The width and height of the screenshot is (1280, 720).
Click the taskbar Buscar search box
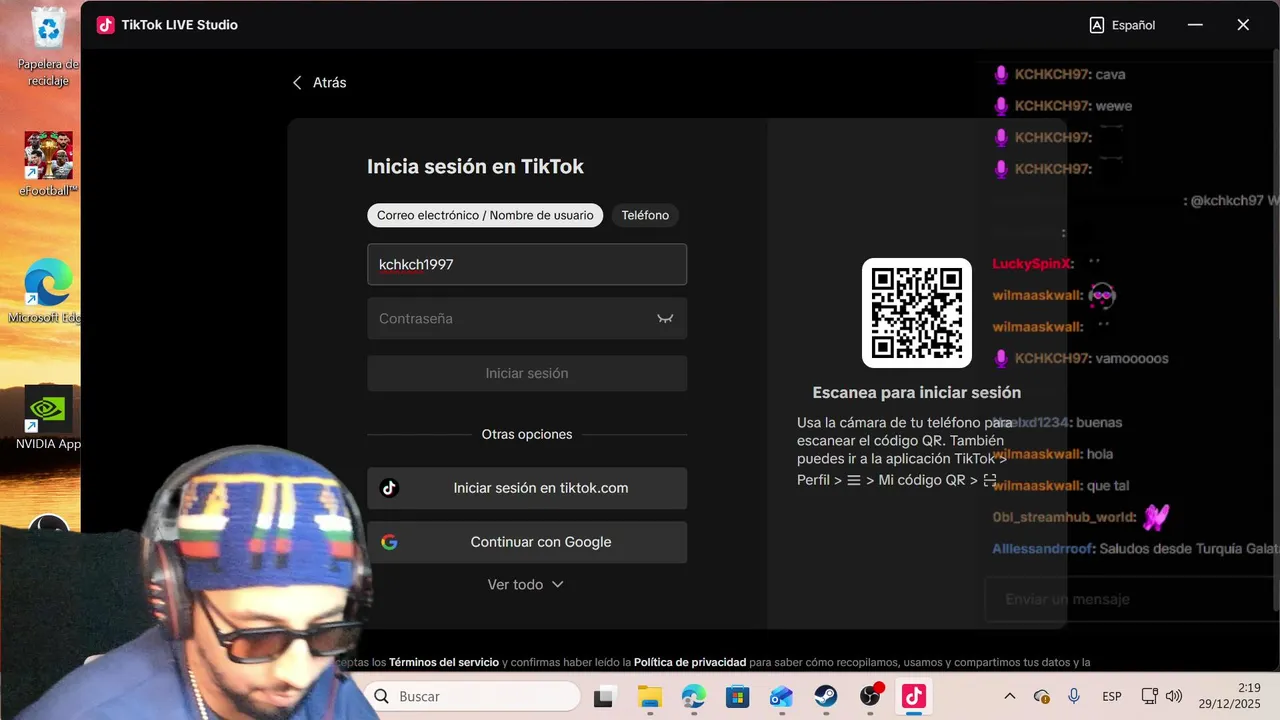coord(472,696)
